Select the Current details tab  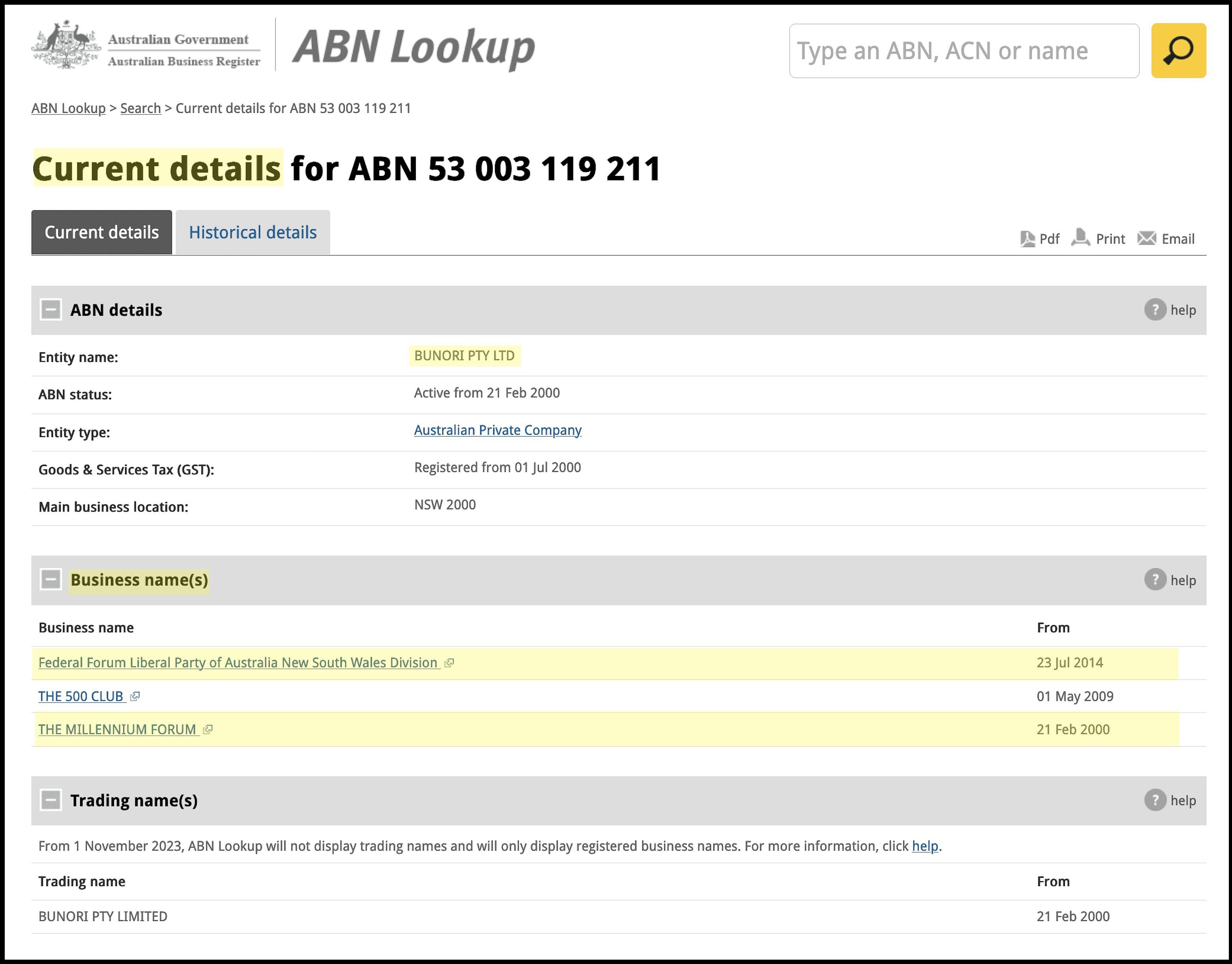(x=102, y=232)
